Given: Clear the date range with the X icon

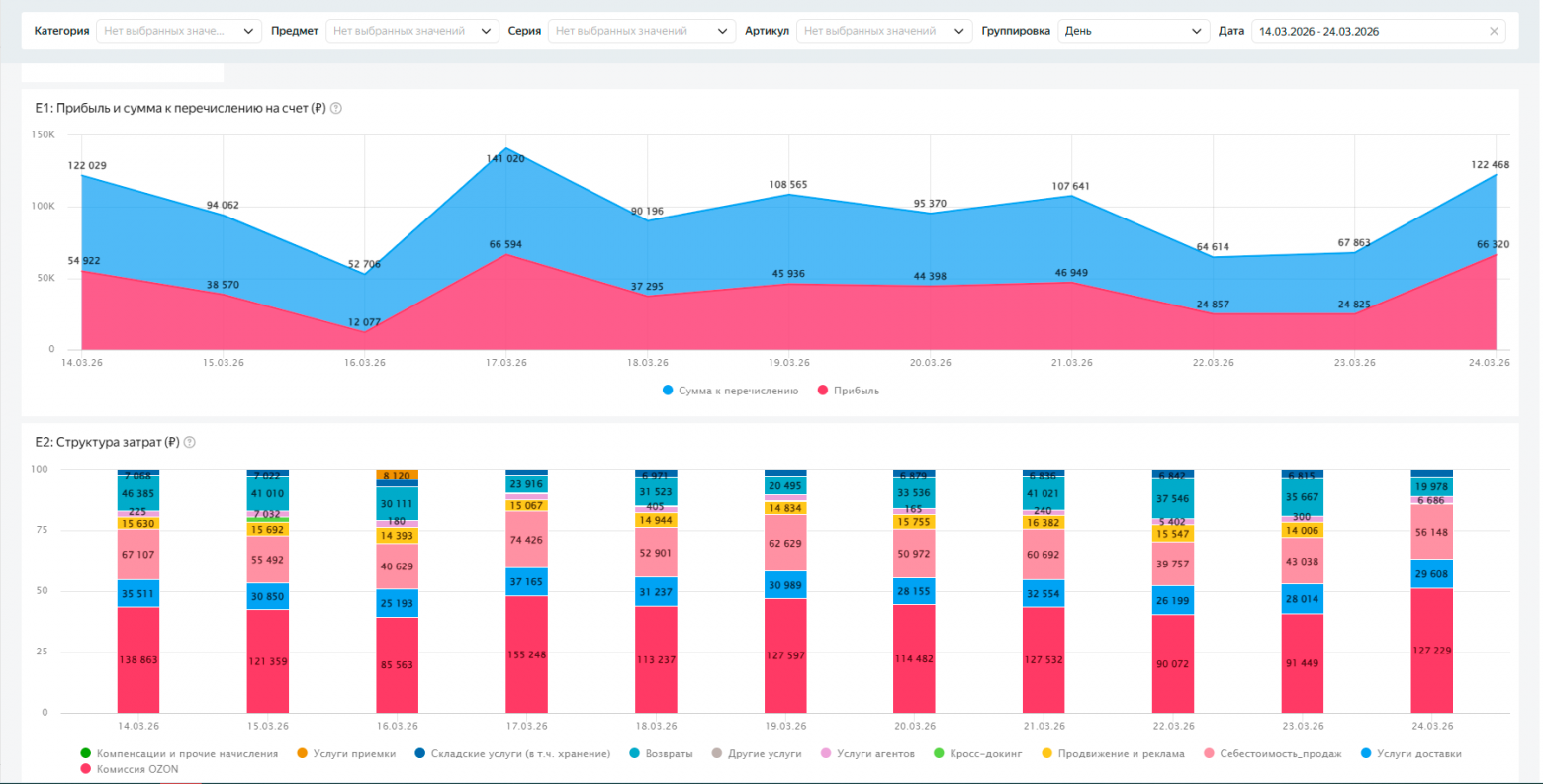Looking at the screenshot, I should (1494, 32).
